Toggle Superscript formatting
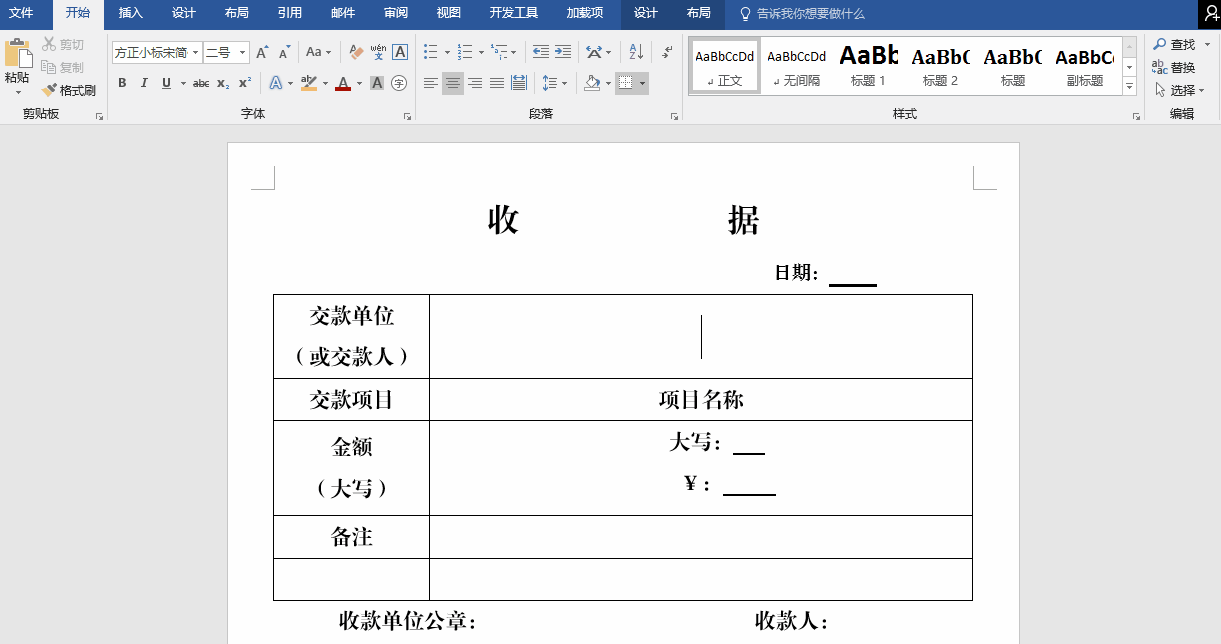The width and height of the screenshot is (1221, 644). tap(244, 83)
